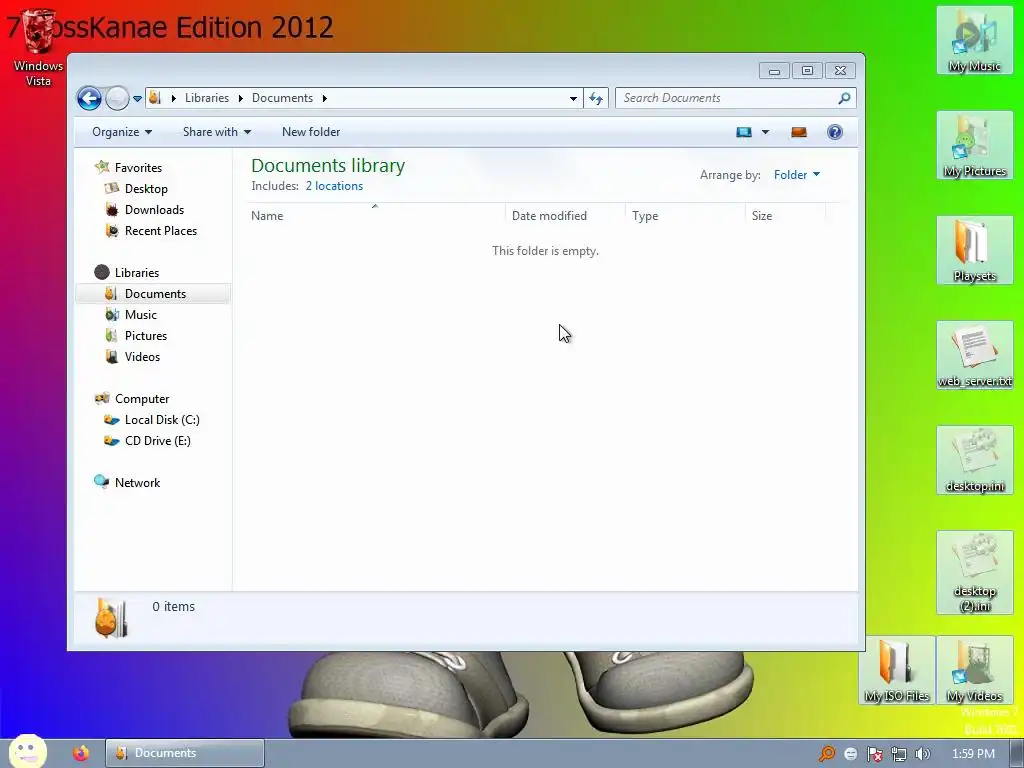Open the Start menu orb
Image resolution: width=1024 pixels, height=768 pixels.
click(x=28, y=751)
